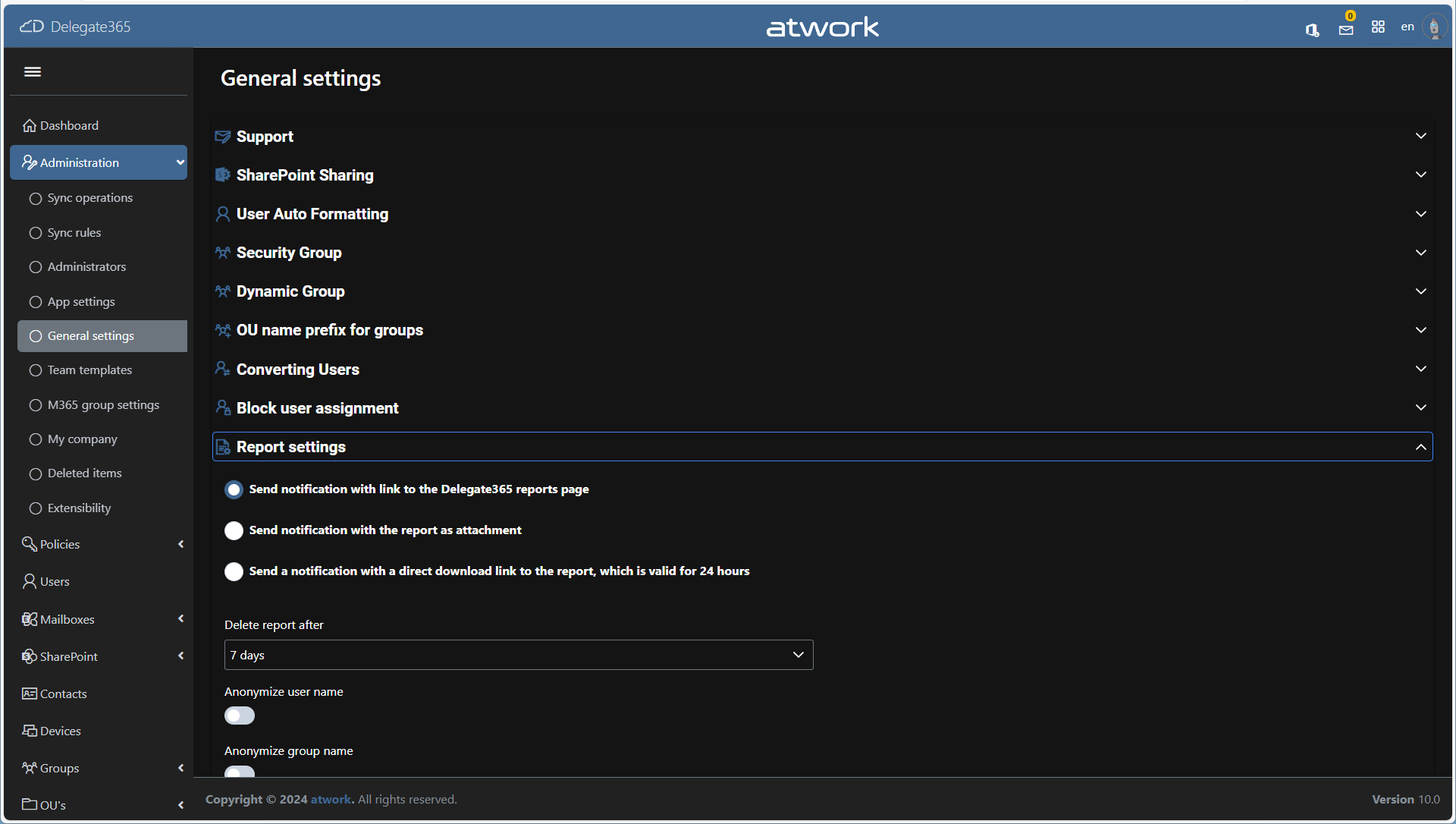Open the apps grid icon
The width and height of the screenshot is (1456, 824).
pos(1378,27)
